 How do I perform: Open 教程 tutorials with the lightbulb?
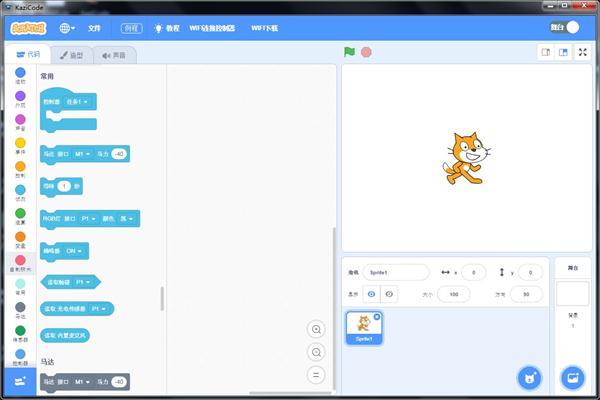coord(166,28)
